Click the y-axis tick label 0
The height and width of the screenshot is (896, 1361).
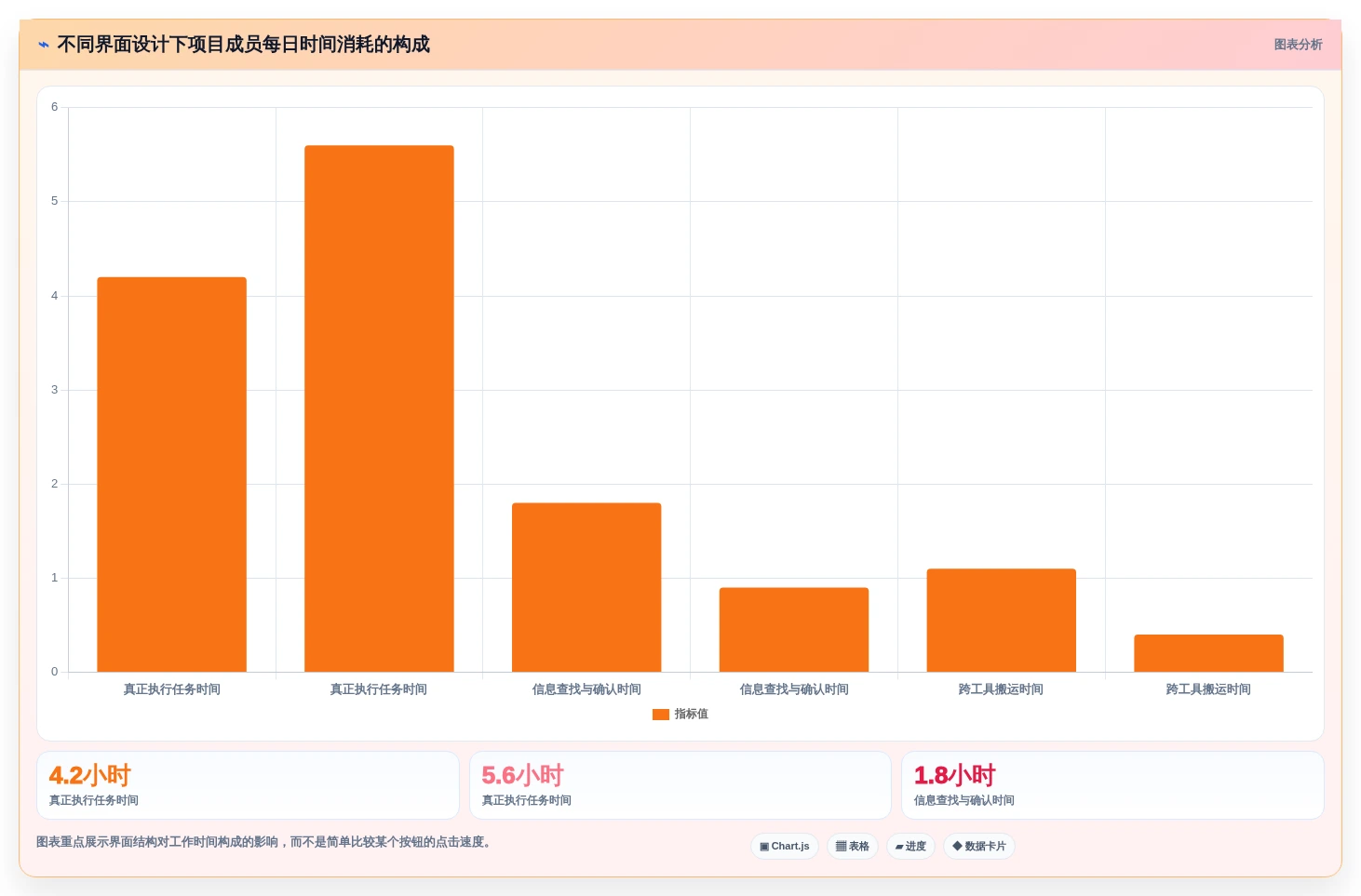tap(54, 672)
